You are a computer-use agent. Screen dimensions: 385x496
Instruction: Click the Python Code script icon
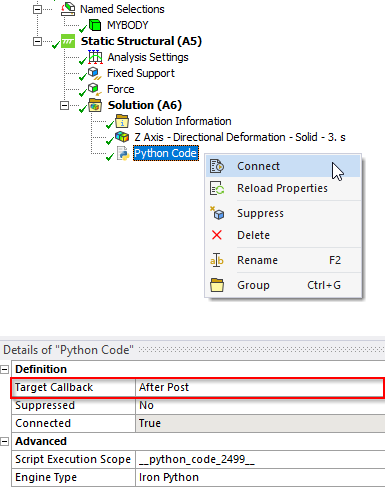[123, 153]
